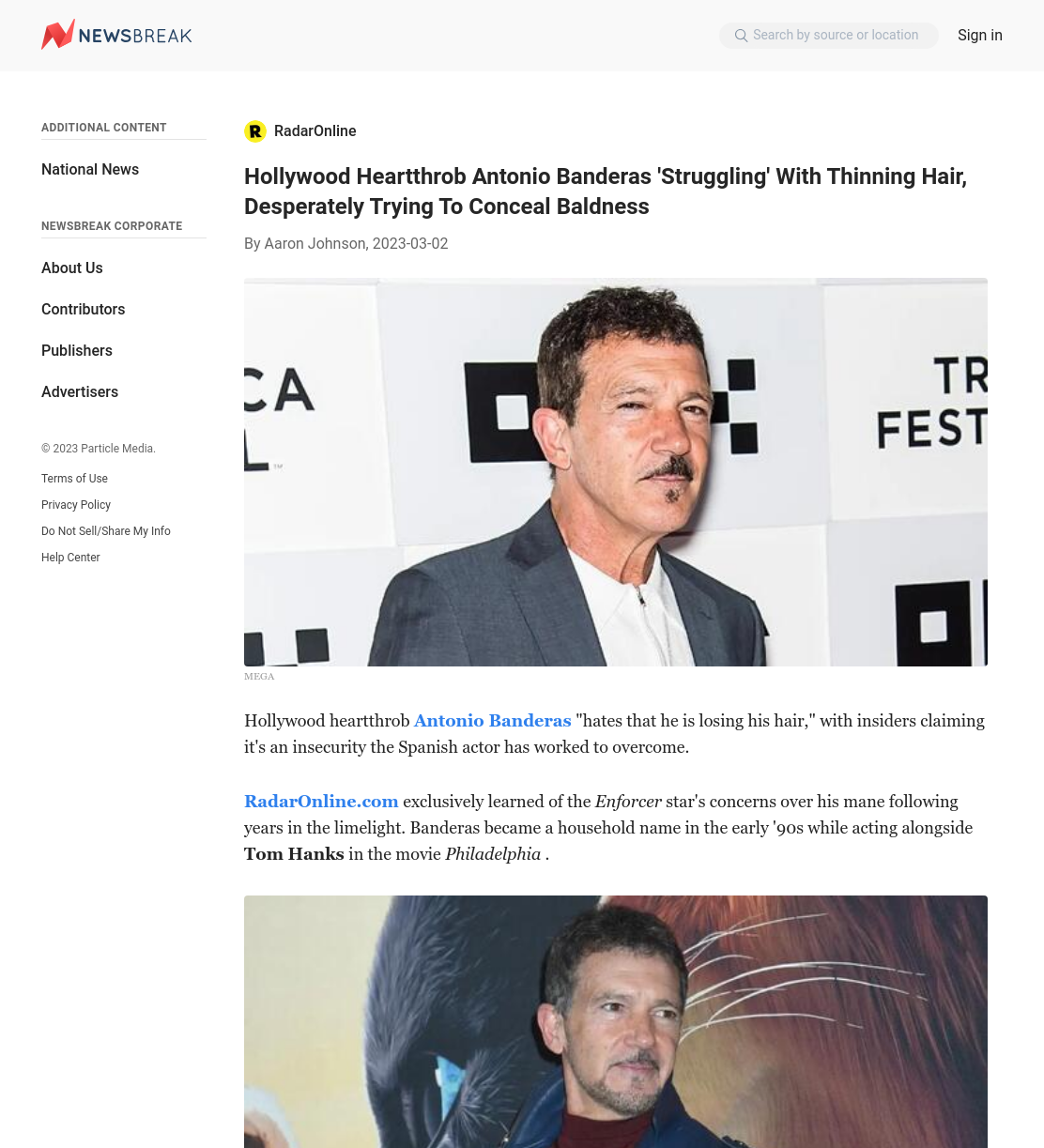Click the RadarOnline publisher icon

(255, 131)
